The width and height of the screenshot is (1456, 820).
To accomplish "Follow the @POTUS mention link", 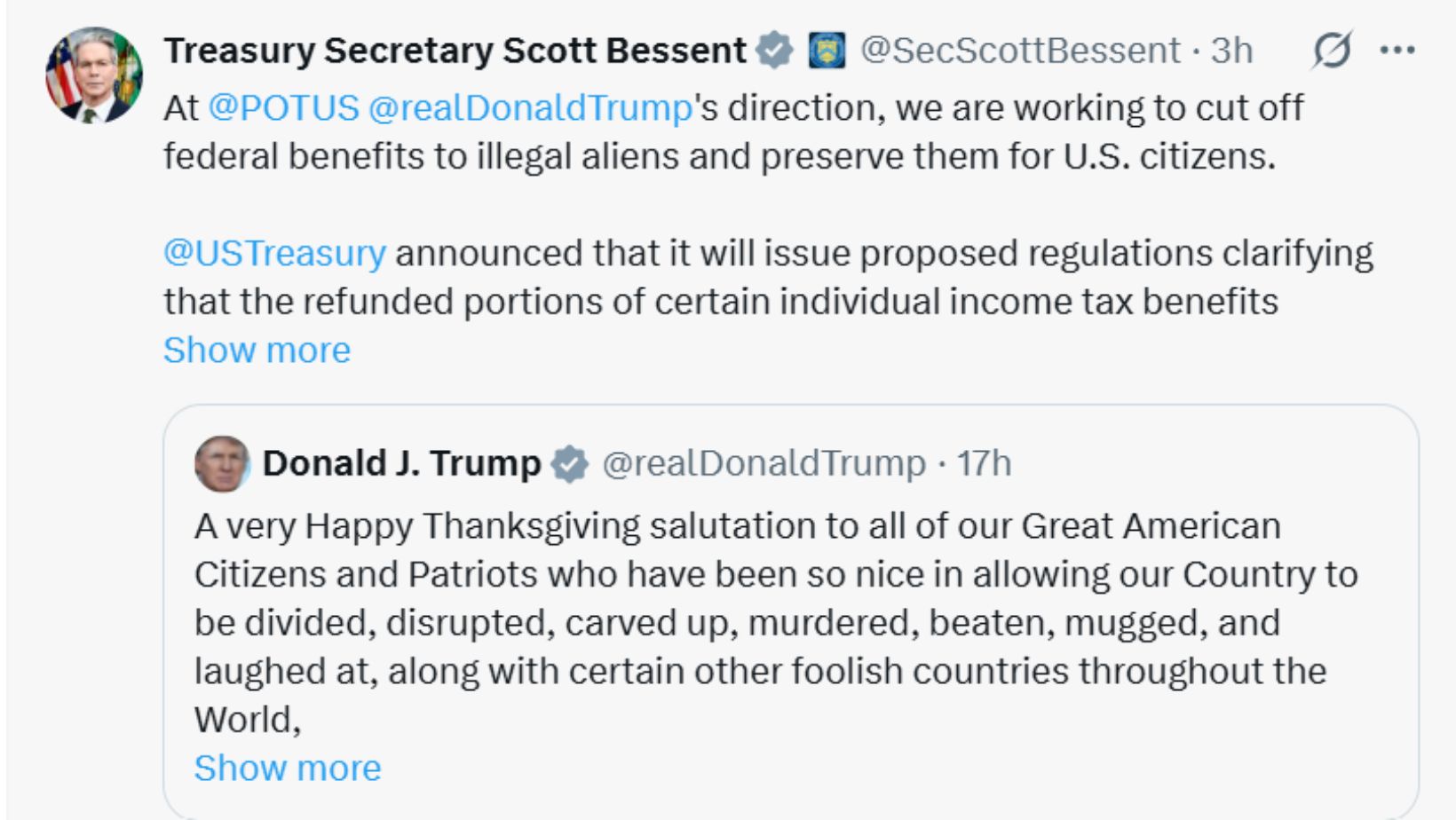I will pos(283,108).
